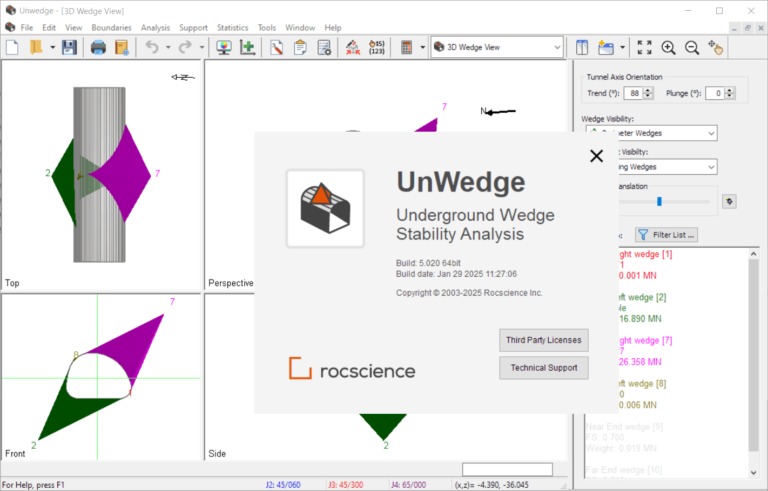Open the Tools menu
This screenshot has width=768, height=491.
tap(266, 27)
